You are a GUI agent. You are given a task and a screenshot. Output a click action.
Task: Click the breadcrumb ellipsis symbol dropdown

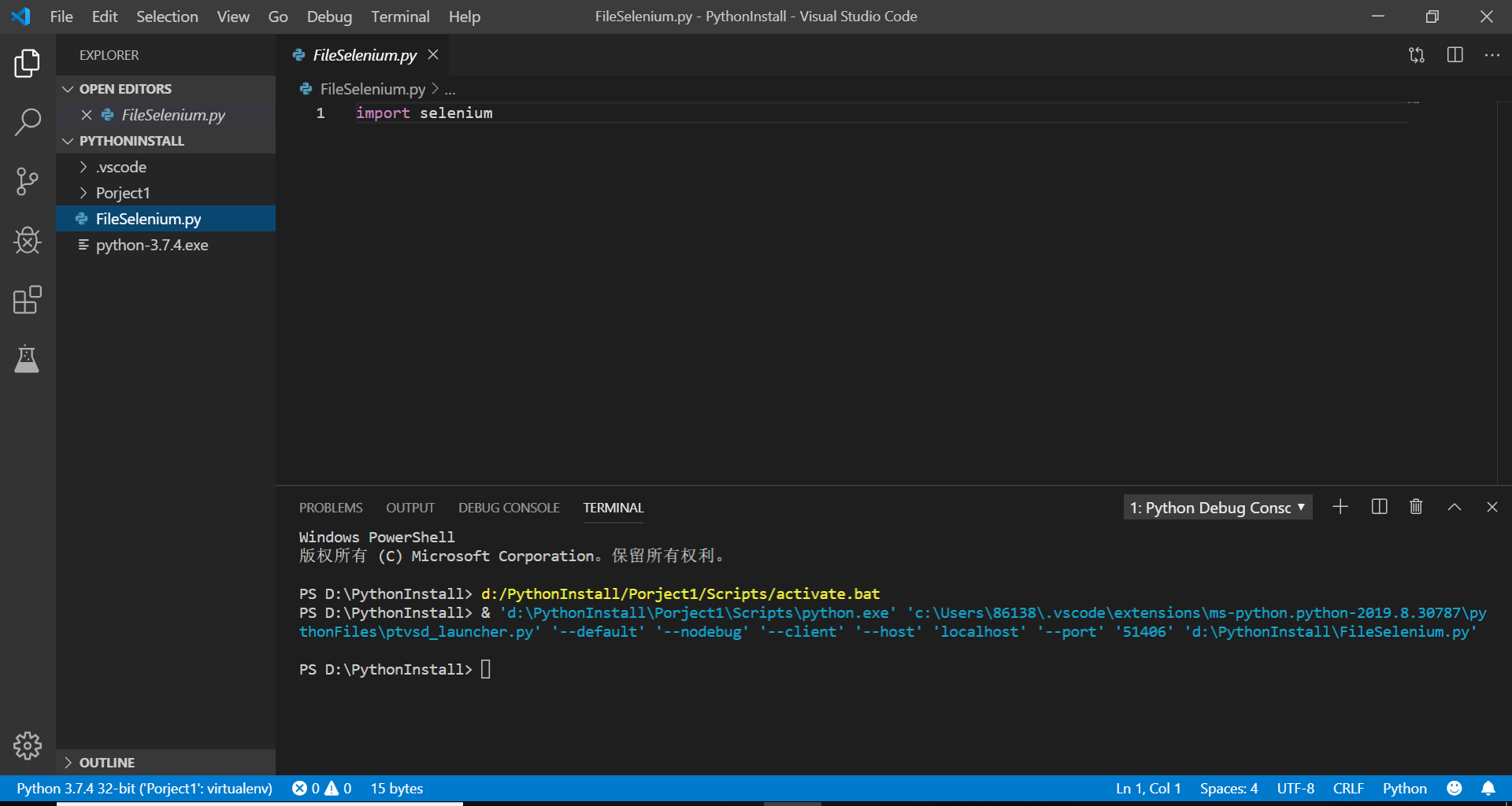450,89
